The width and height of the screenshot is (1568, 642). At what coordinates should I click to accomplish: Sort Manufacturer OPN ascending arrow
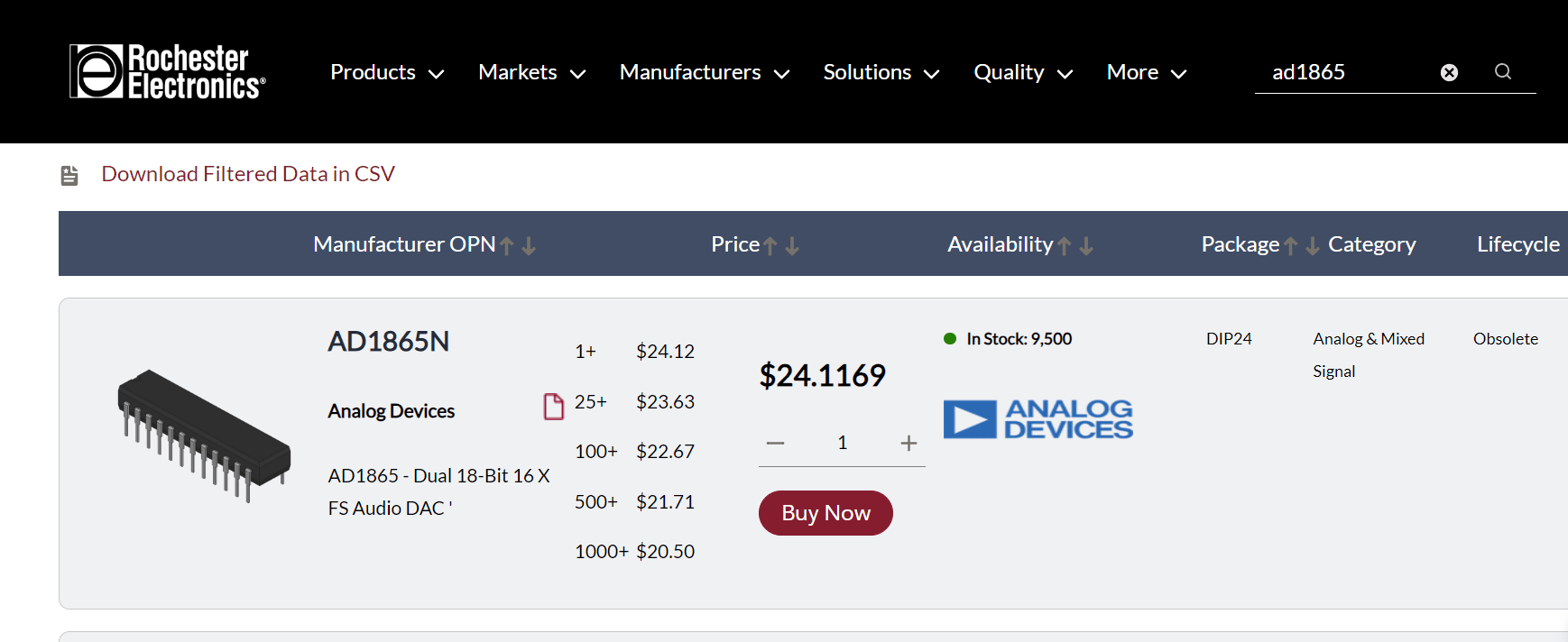(507, 245)
